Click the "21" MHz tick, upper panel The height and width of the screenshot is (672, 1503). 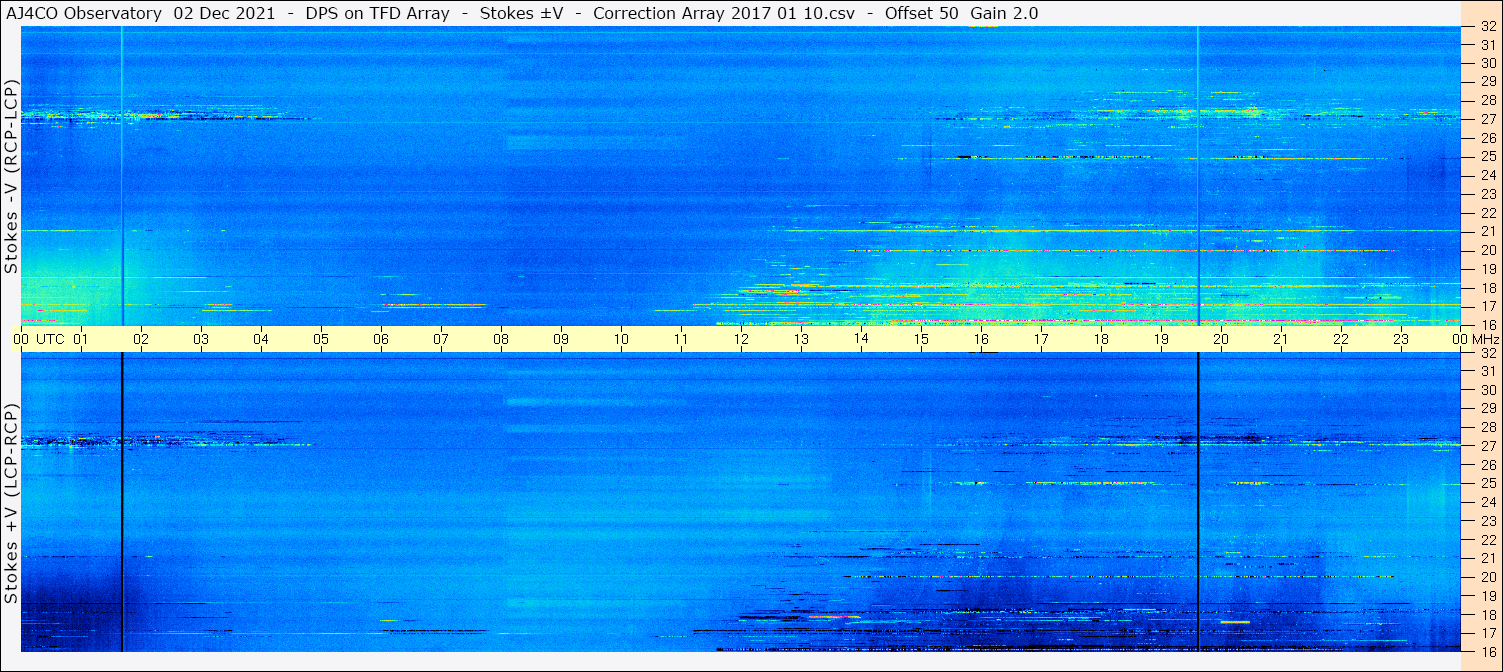pyautogui.click(x=1487, y=231)
